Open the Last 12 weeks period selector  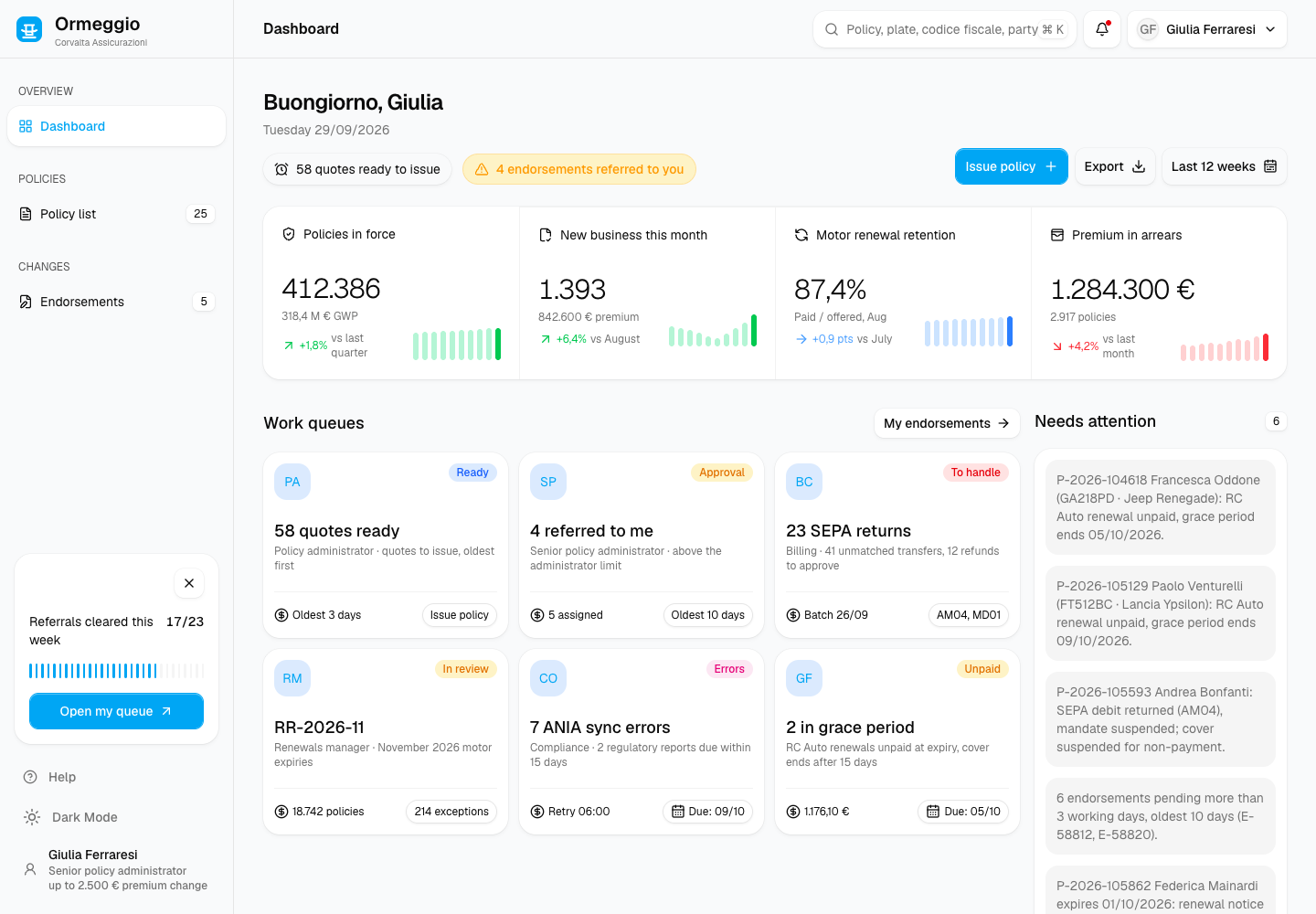pyautogui.click(x=1225, y=166)
